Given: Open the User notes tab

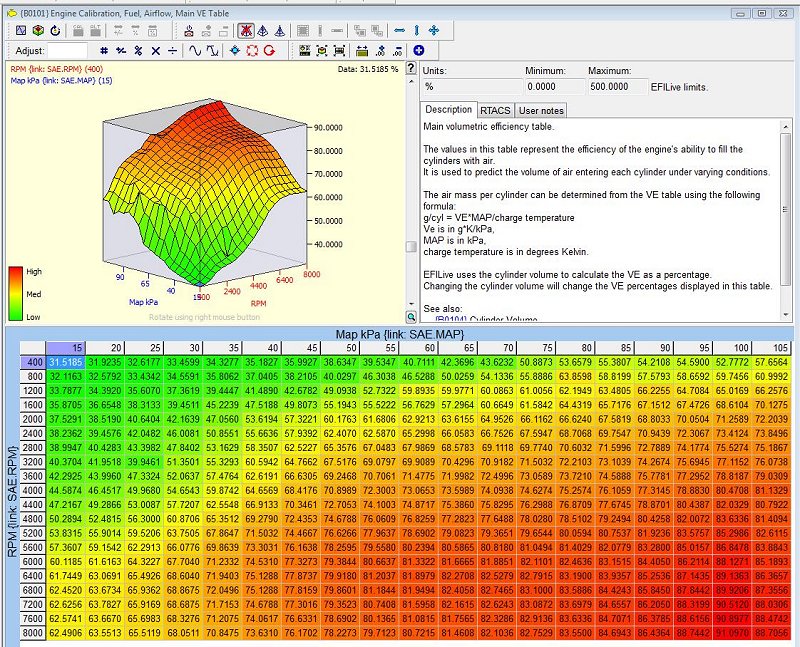Looking at the screenshot, I should tap(541, 111).
